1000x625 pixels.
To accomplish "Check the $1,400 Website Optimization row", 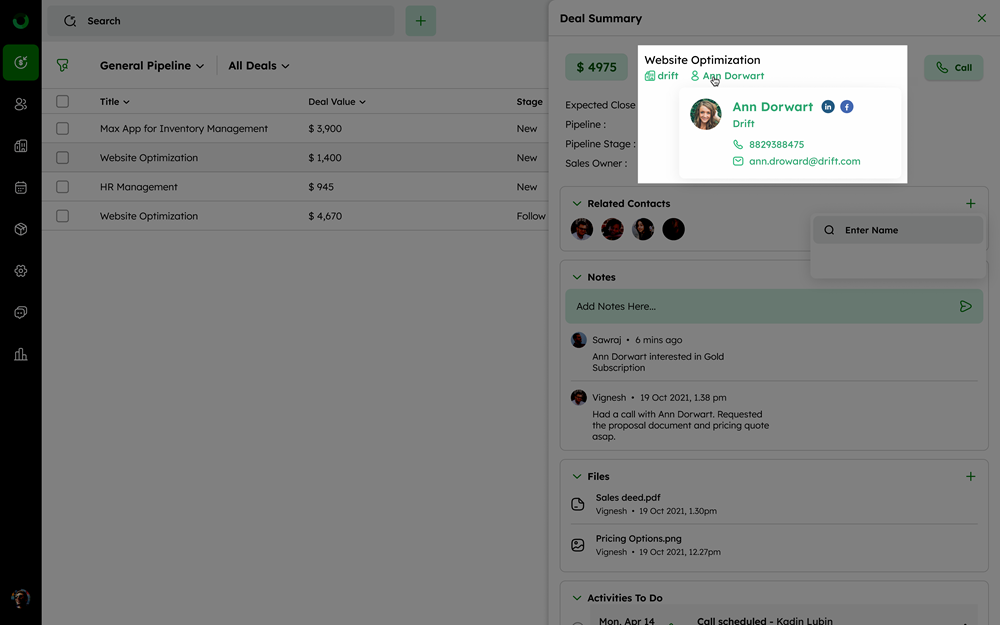I will pyautogui.click(x=62, y=158).
